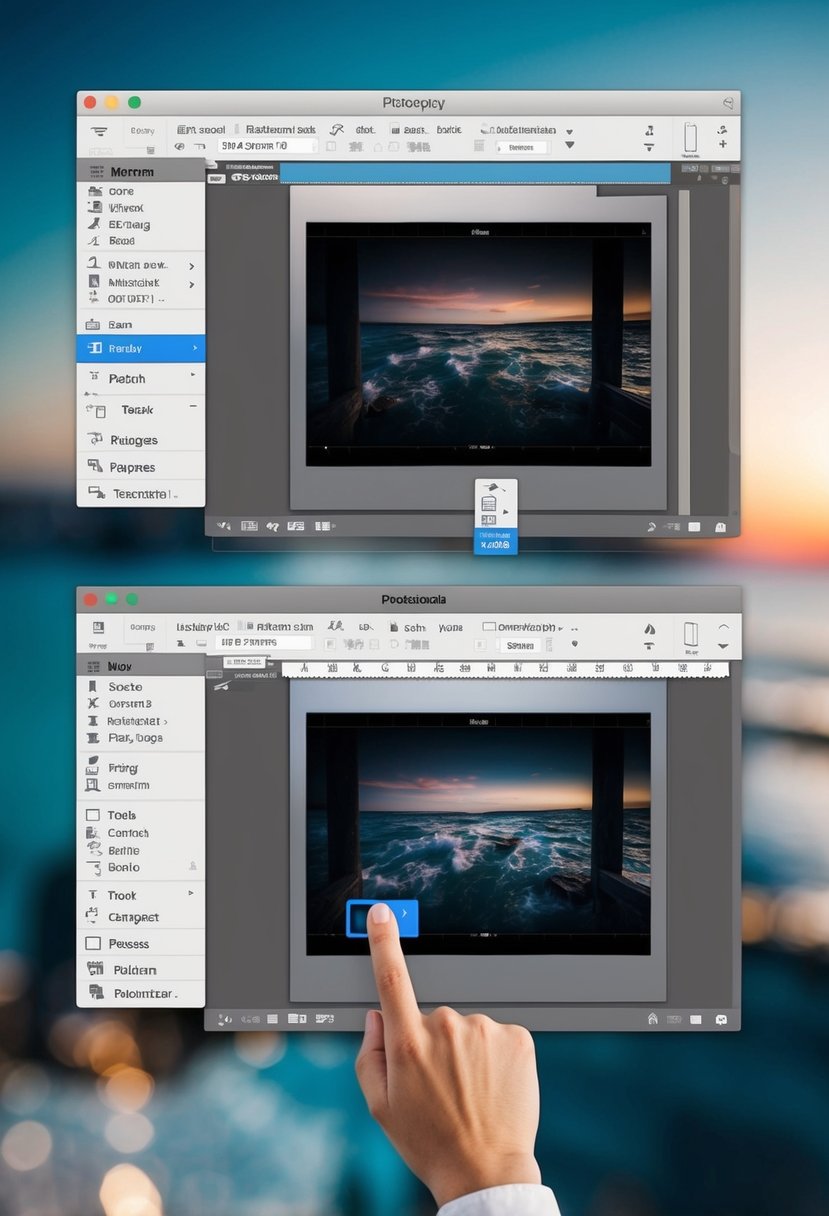The image size is (829, 1216).
Task: Expand the submenu arrow on highlighted Rerday item
Action: 194,348
